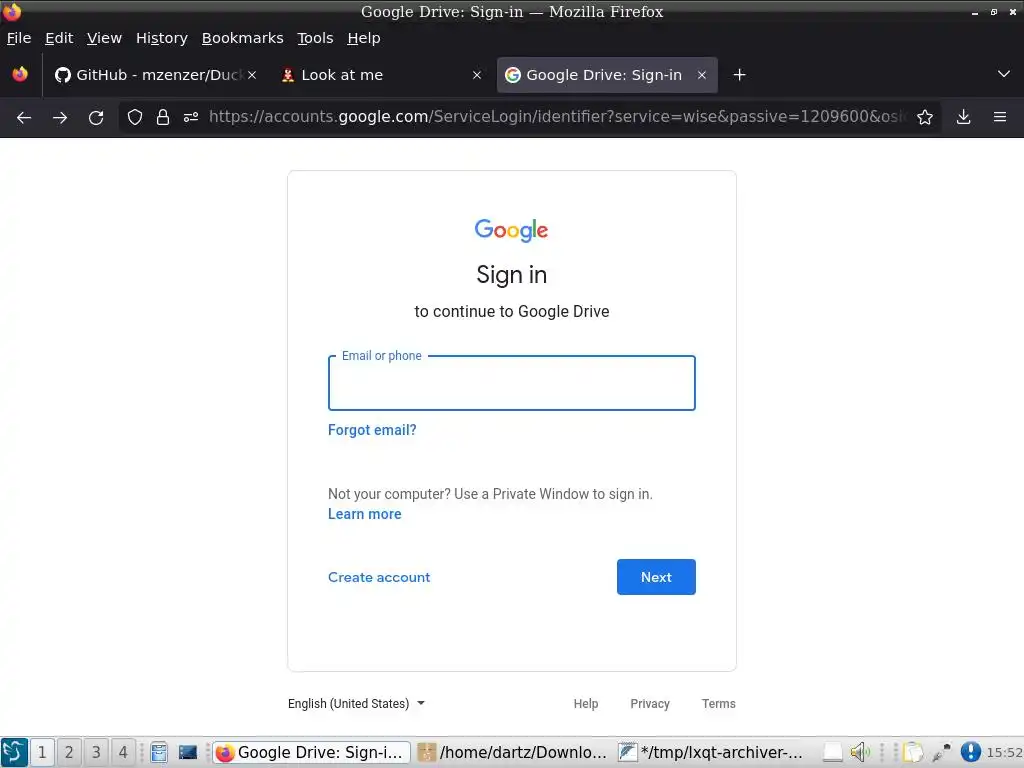The height and width of the screenshot is (768, 1024).
Task: Open the Learn more link
Action: coord(364,514)
